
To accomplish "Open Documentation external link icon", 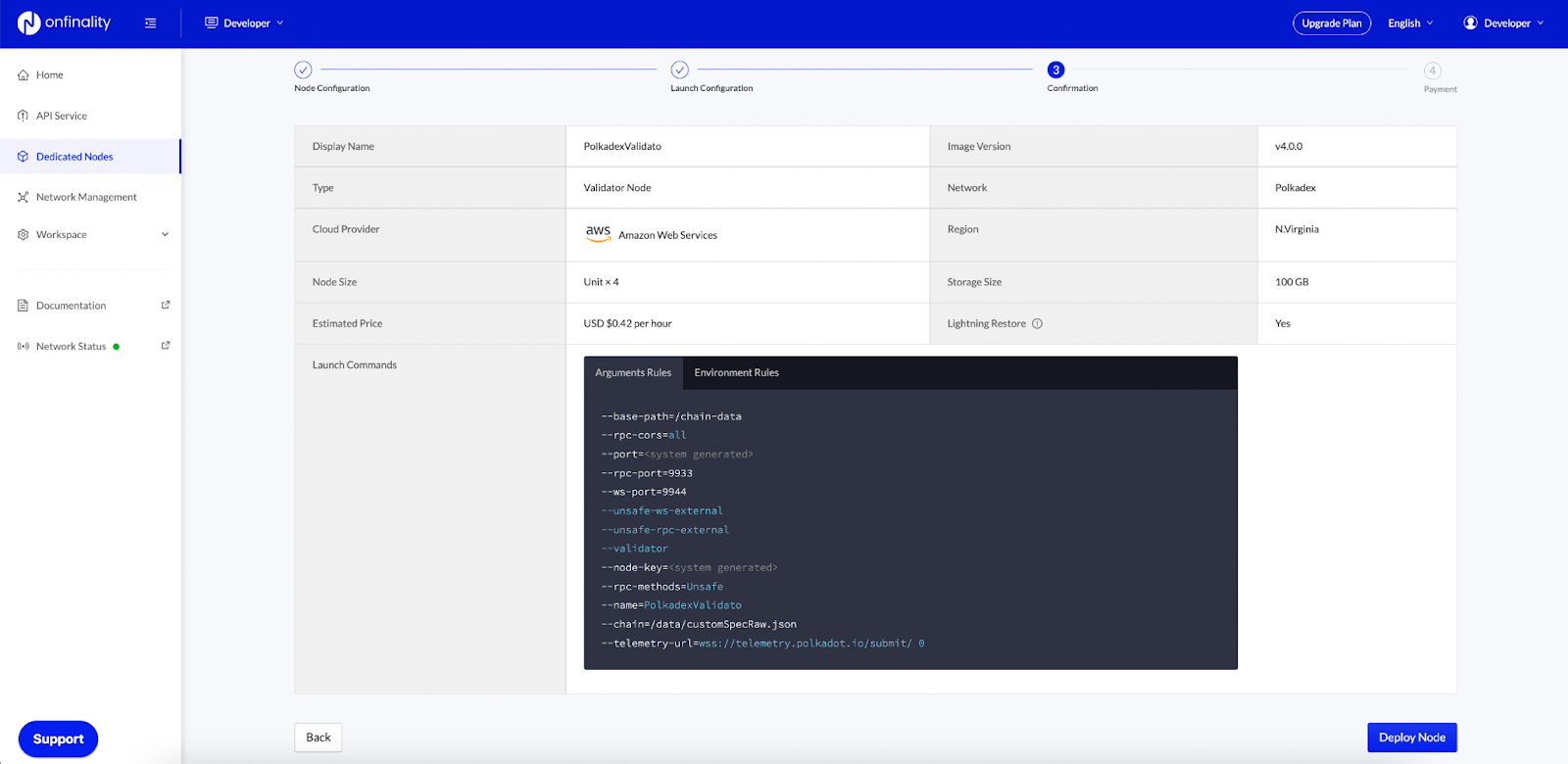I will [166, 306].
